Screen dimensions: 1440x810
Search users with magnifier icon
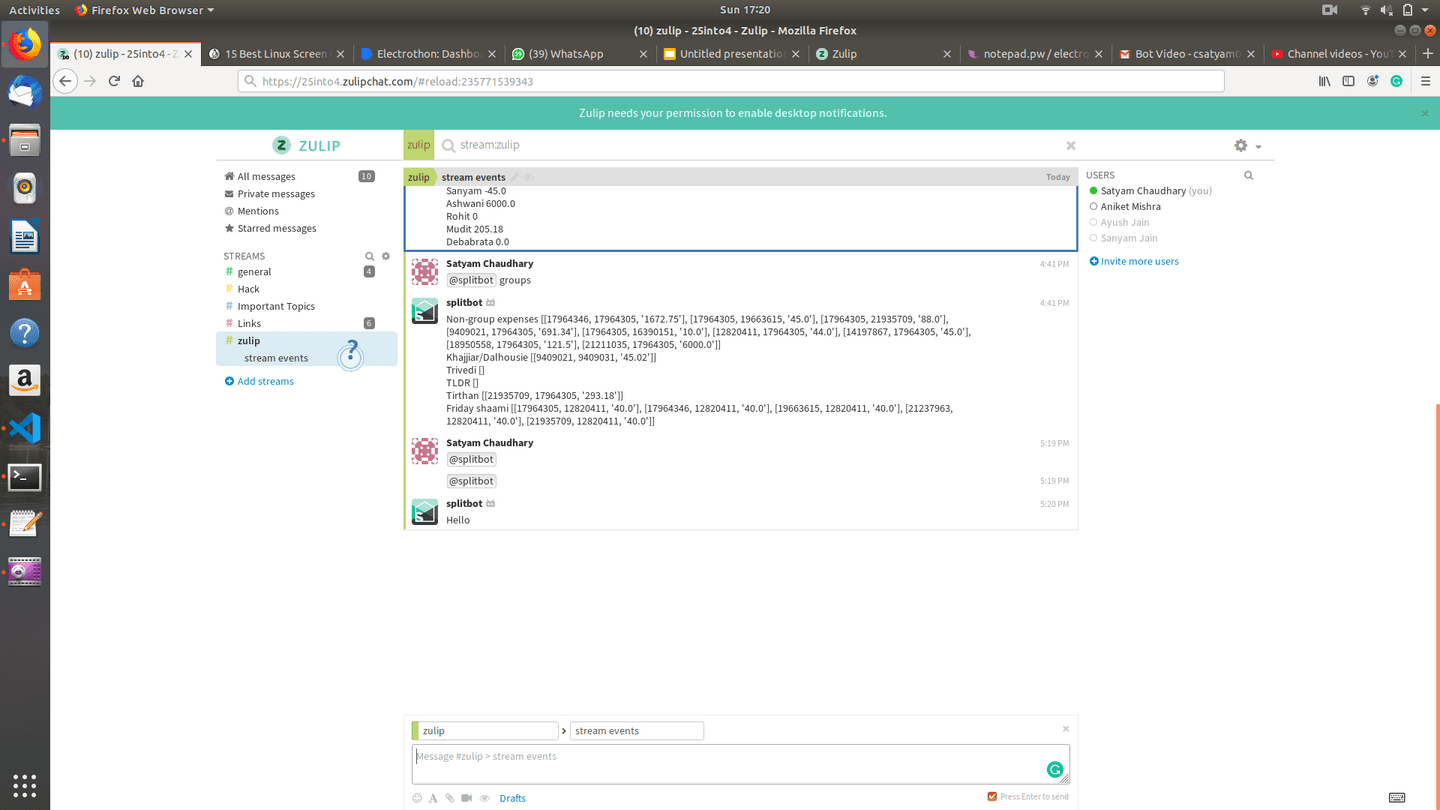coord(1248,175)
